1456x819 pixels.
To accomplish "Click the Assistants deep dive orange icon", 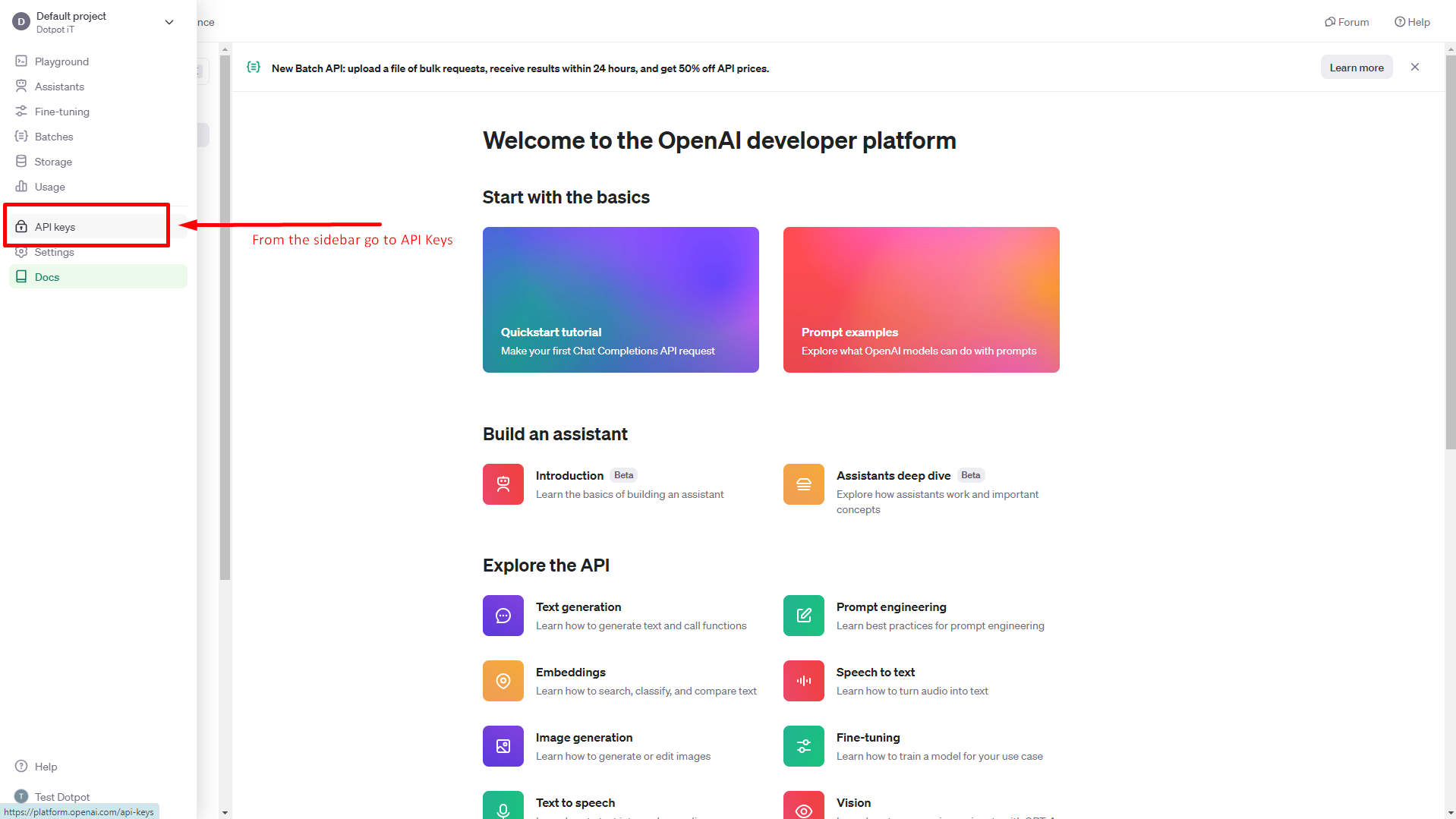I will click(x=804, y=484).
